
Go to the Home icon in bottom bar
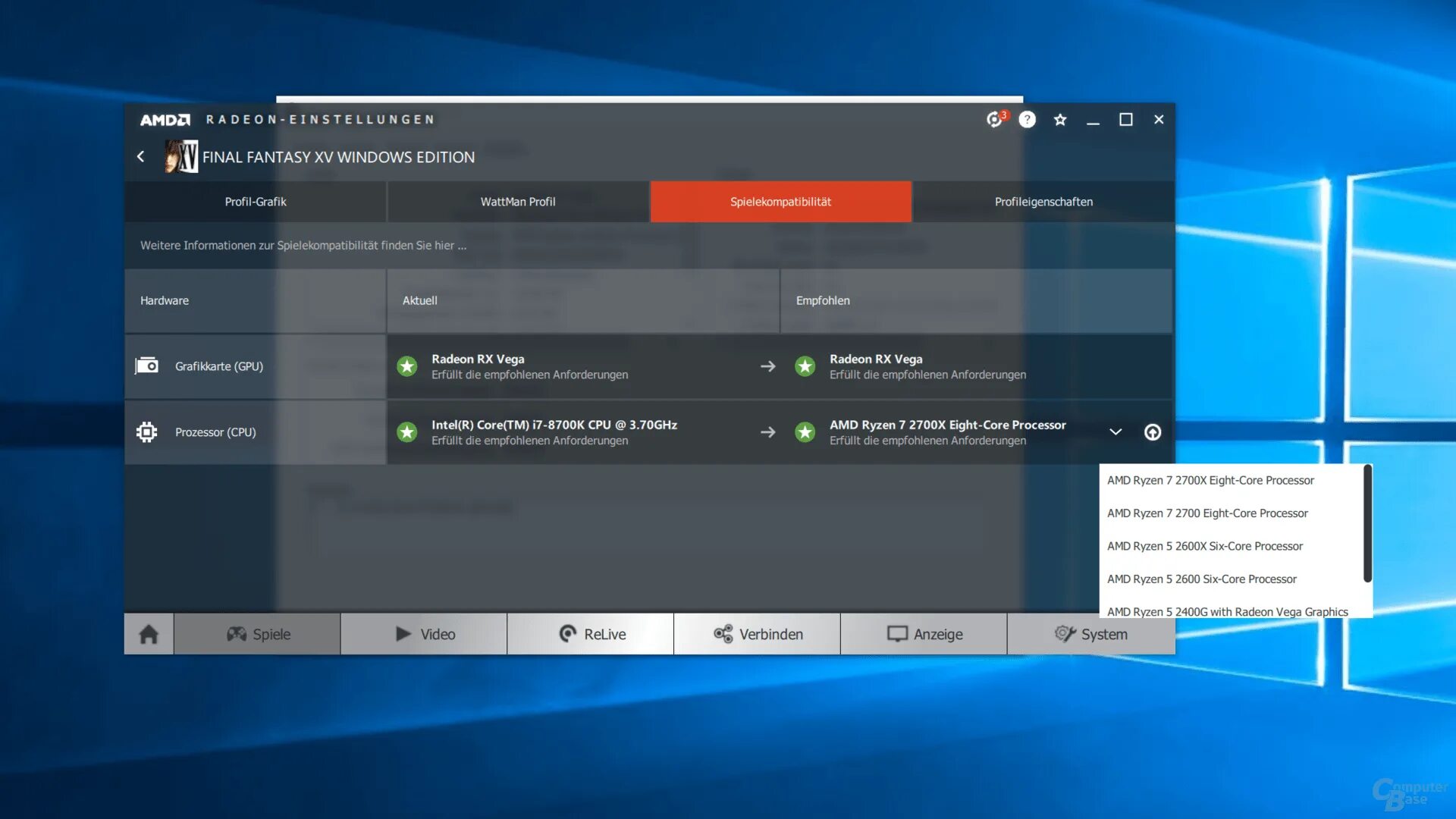(x=149, y=634)
